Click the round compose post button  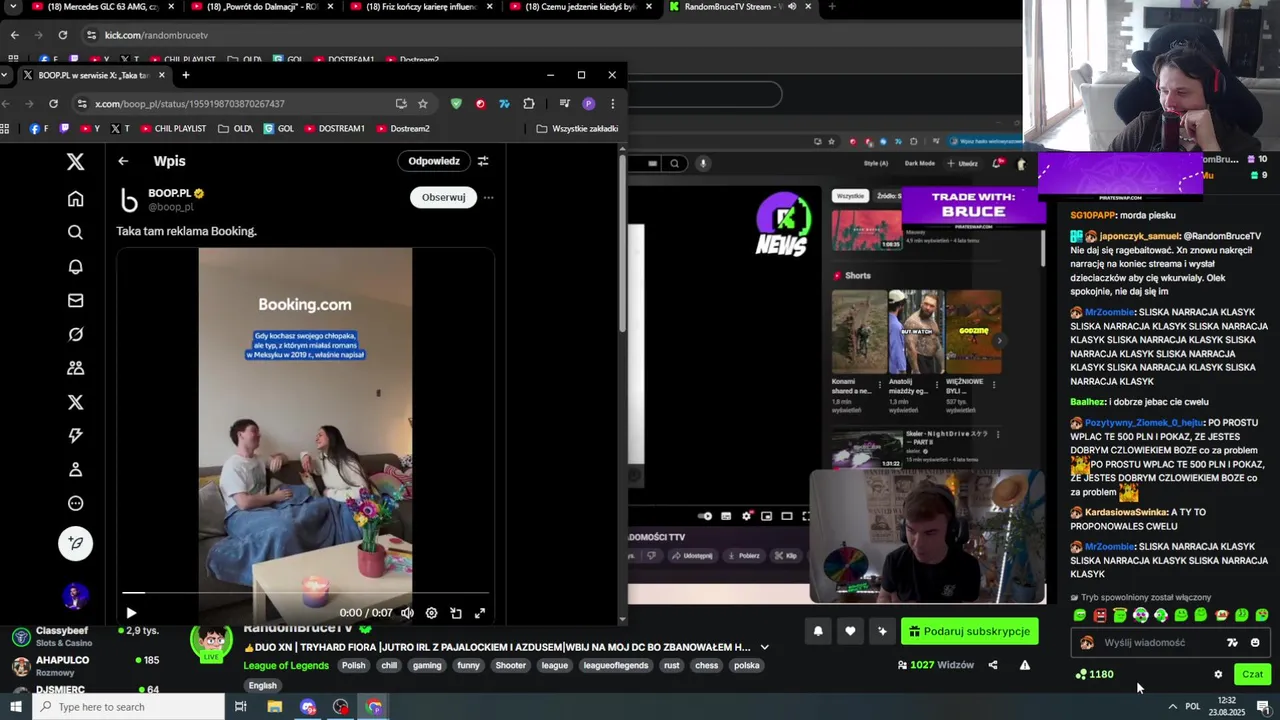pos(75,543)
